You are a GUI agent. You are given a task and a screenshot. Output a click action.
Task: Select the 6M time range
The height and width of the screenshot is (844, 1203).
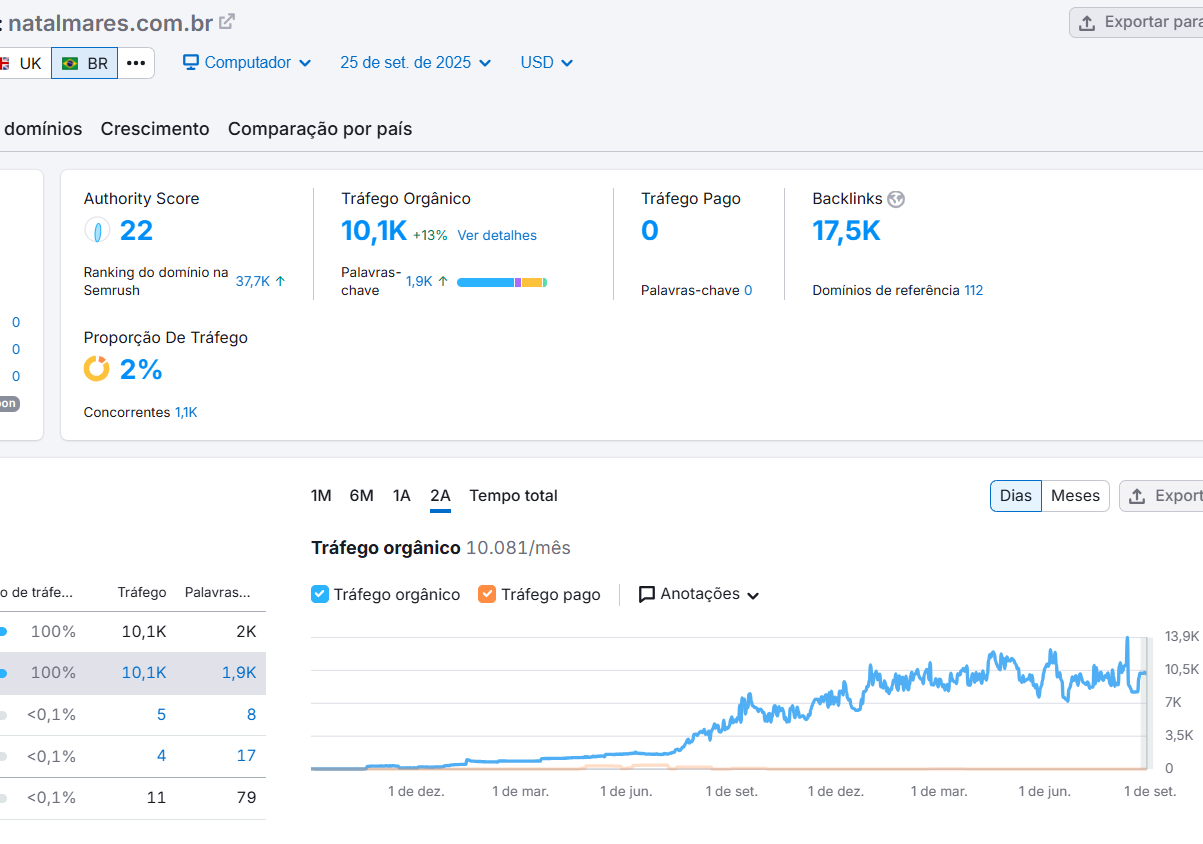[361, 496]
